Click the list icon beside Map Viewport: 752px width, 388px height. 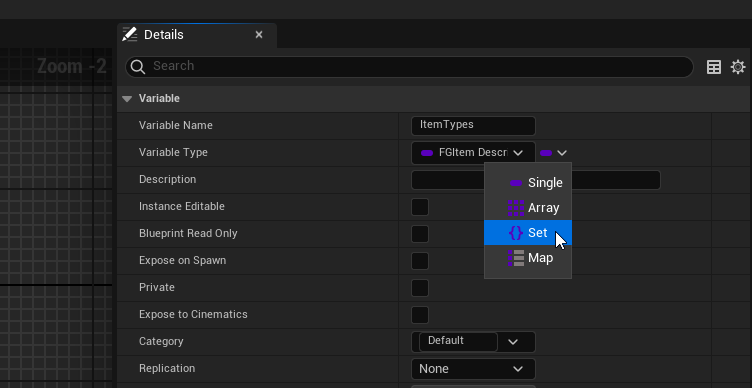516,258
